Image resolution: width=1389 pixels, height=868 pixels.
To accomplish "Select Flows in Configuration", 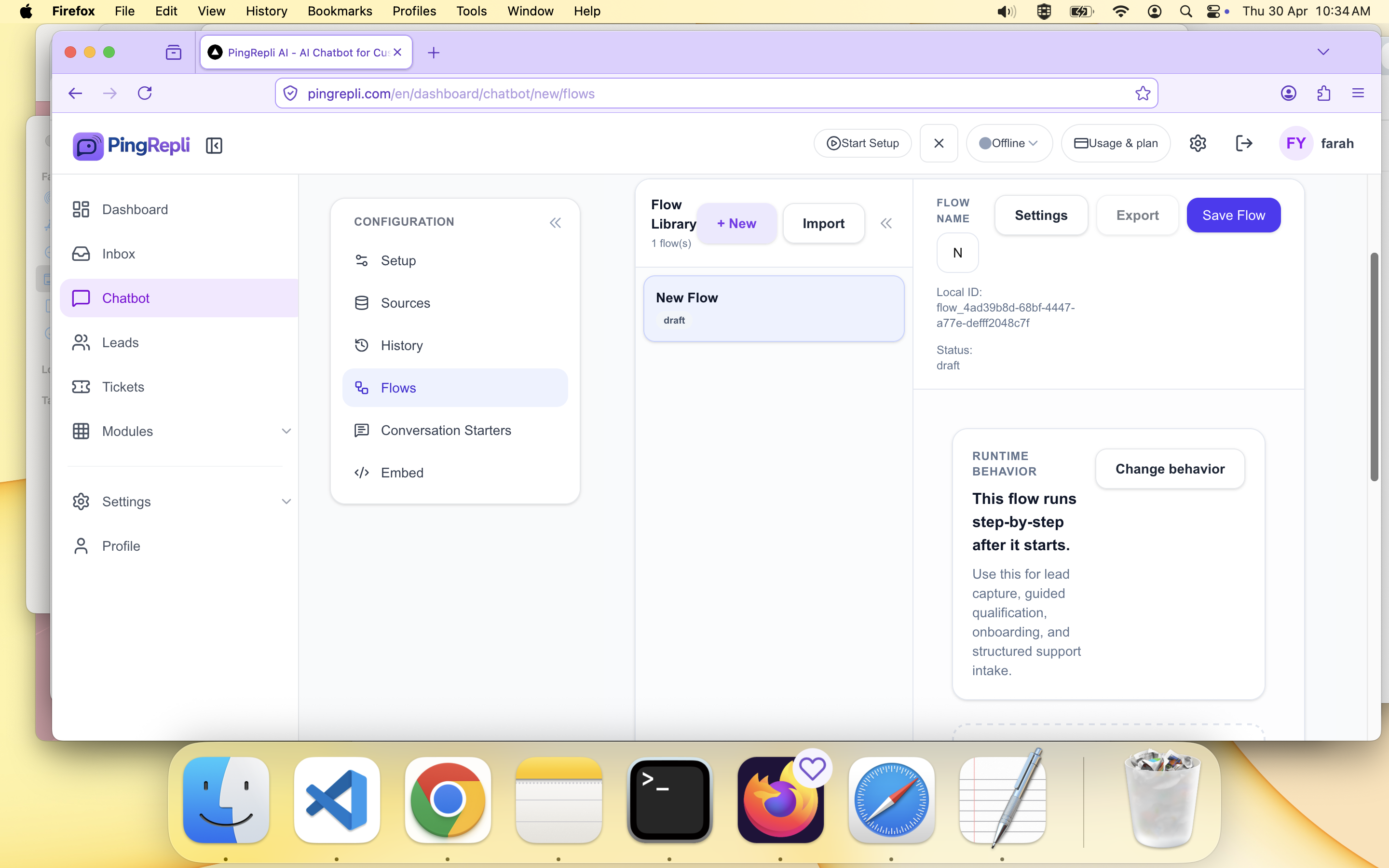I will click(455, 388).
